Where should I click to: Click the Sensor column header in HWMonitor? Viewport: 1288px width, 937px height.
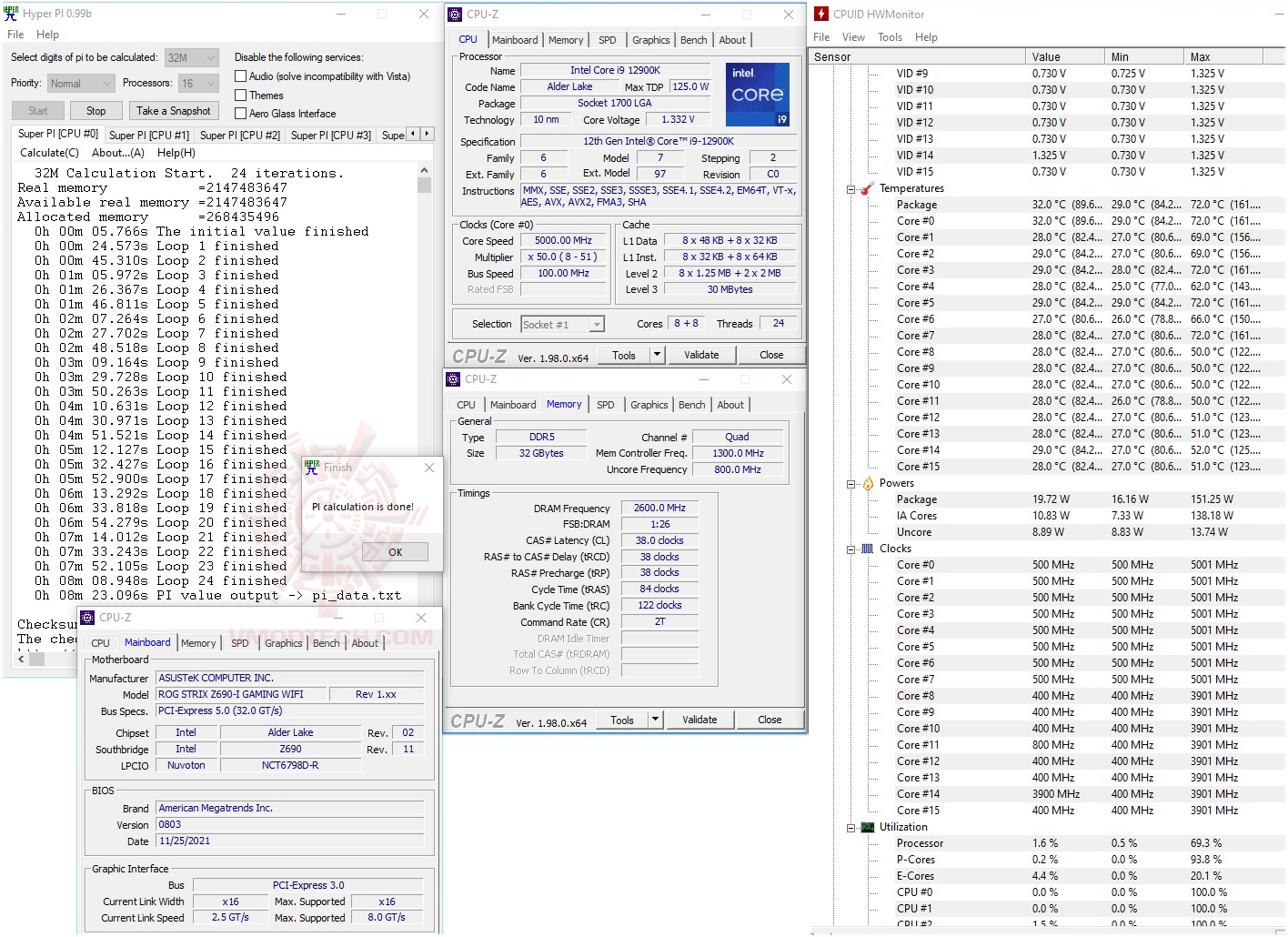coord(917,56)
